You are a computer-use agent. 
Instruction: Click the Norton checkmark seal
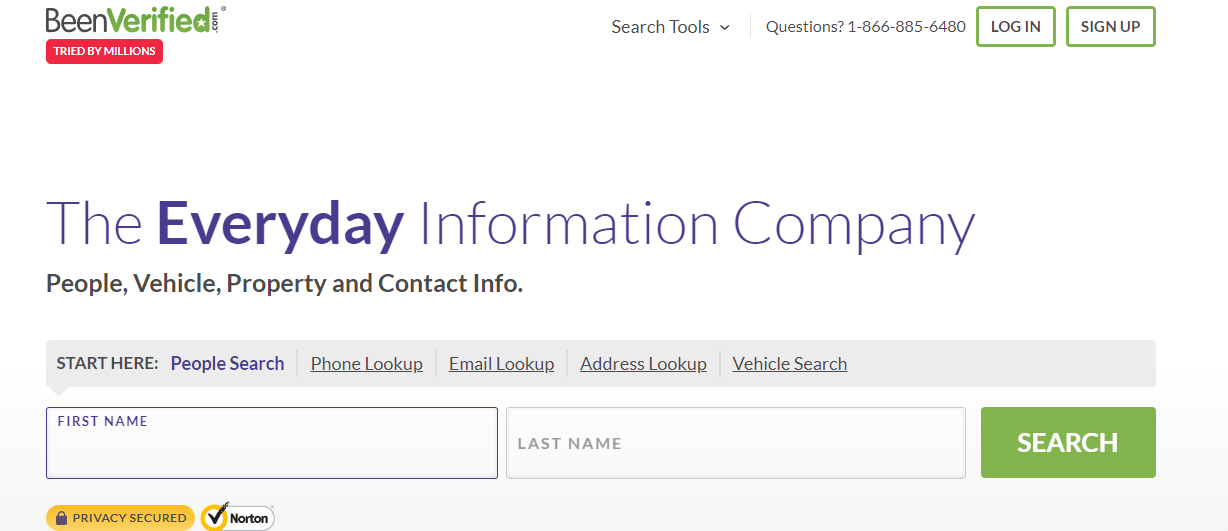tap(237, 518)
